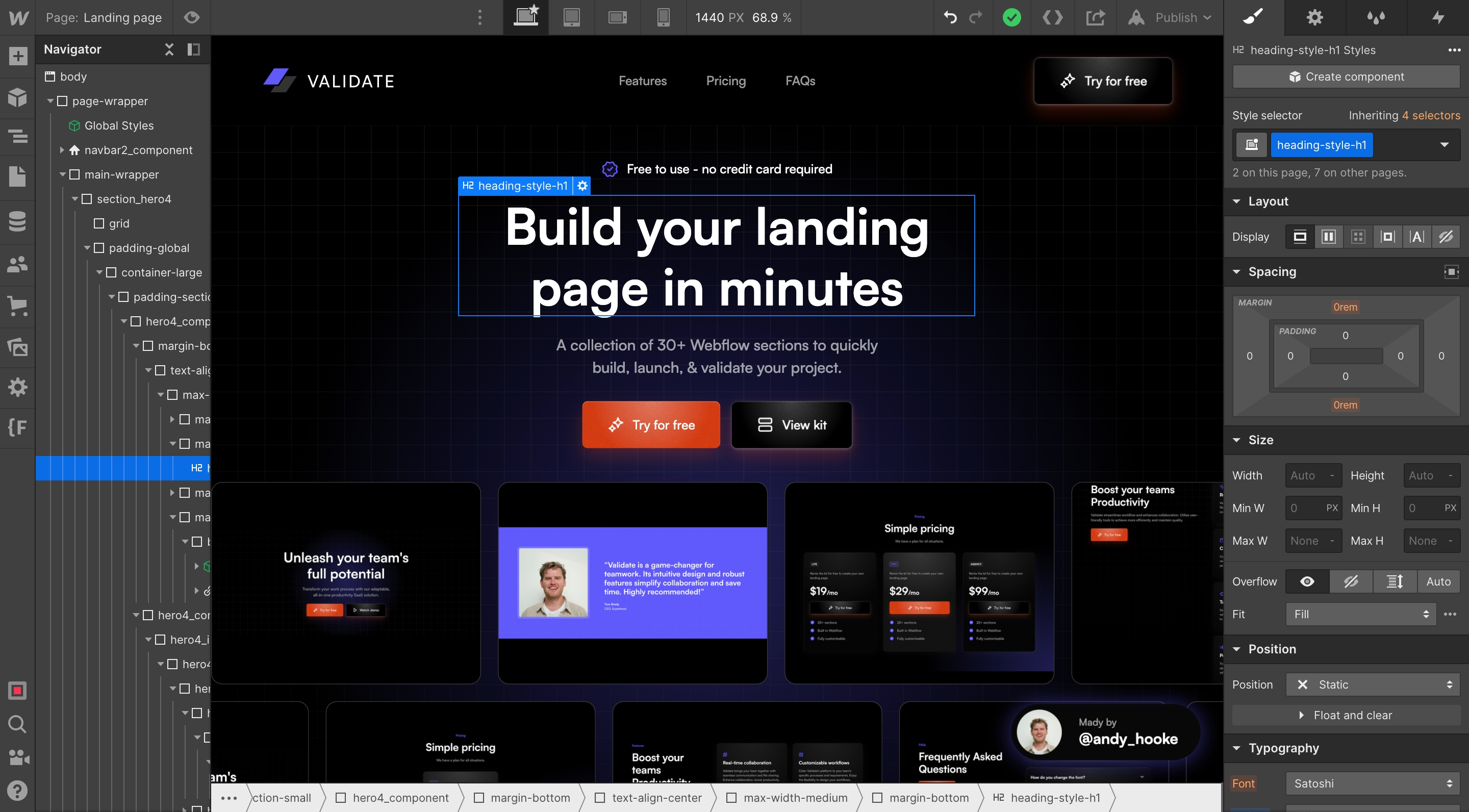The height and width of the screenshot is (812, 1469).
Task: Open the CMS collections panel
Action: tap(18, 221)
